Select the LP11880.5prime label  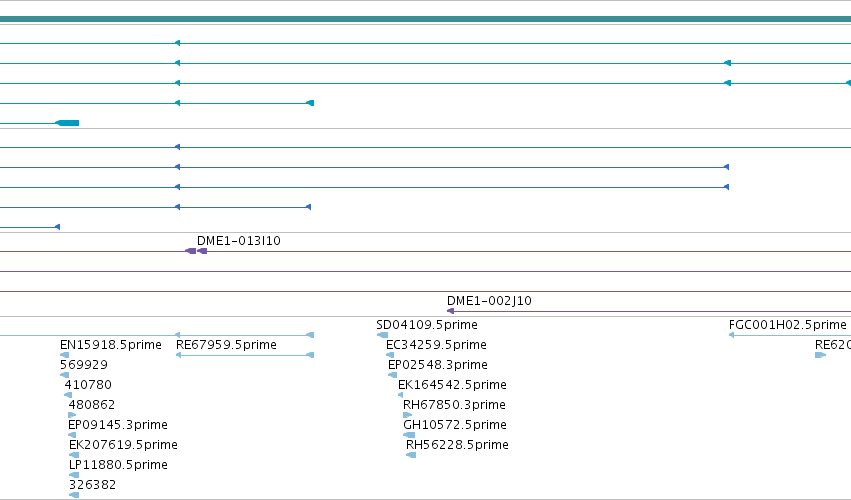(118, 465)
